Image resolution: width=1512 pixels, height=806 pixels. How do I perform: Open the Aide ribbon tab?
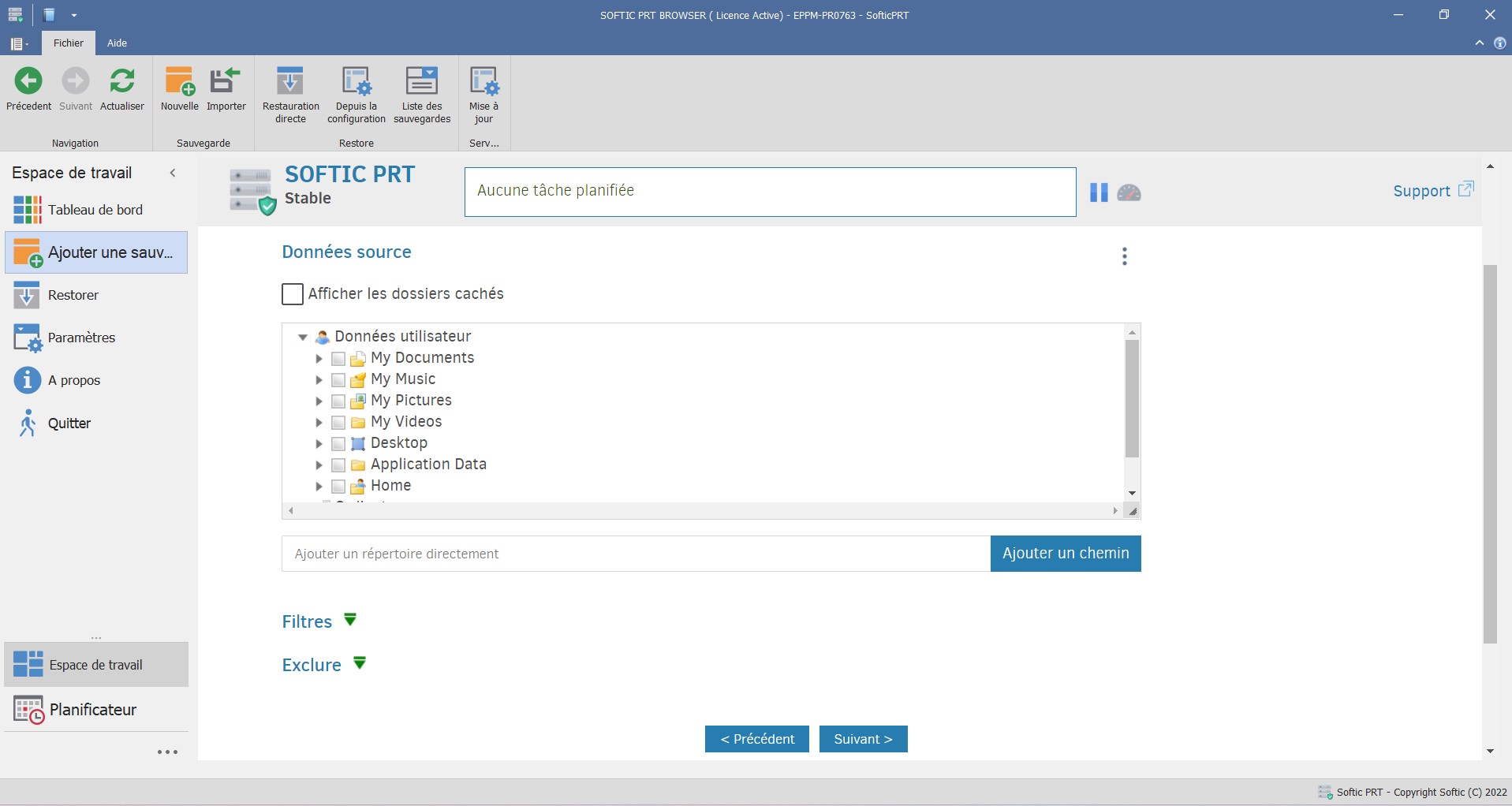tap(117, 43)
